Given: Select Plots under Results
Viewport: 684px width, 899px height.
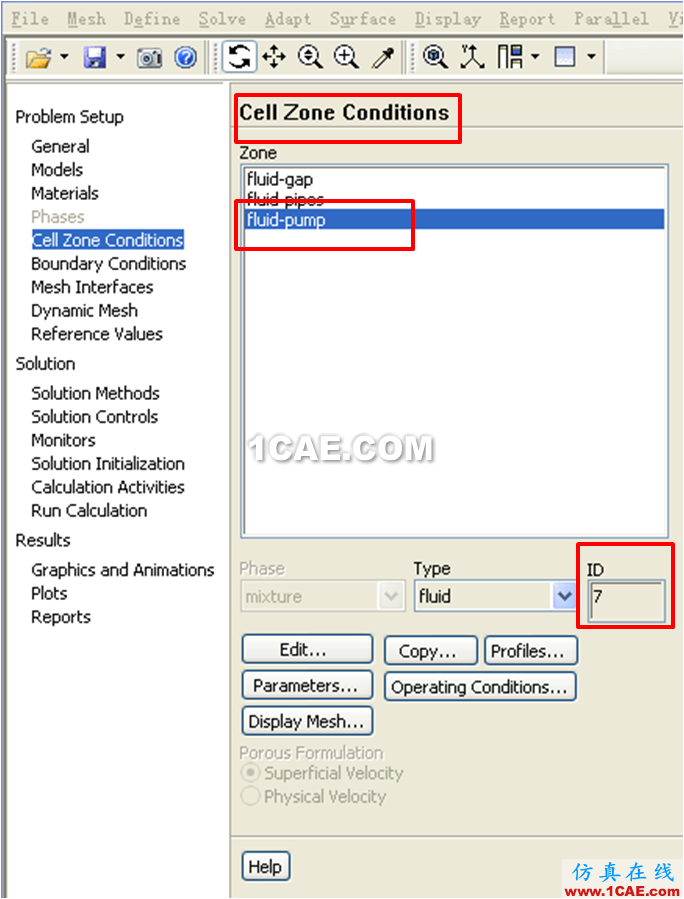Looking at the screenshot, I should [49, 593].
